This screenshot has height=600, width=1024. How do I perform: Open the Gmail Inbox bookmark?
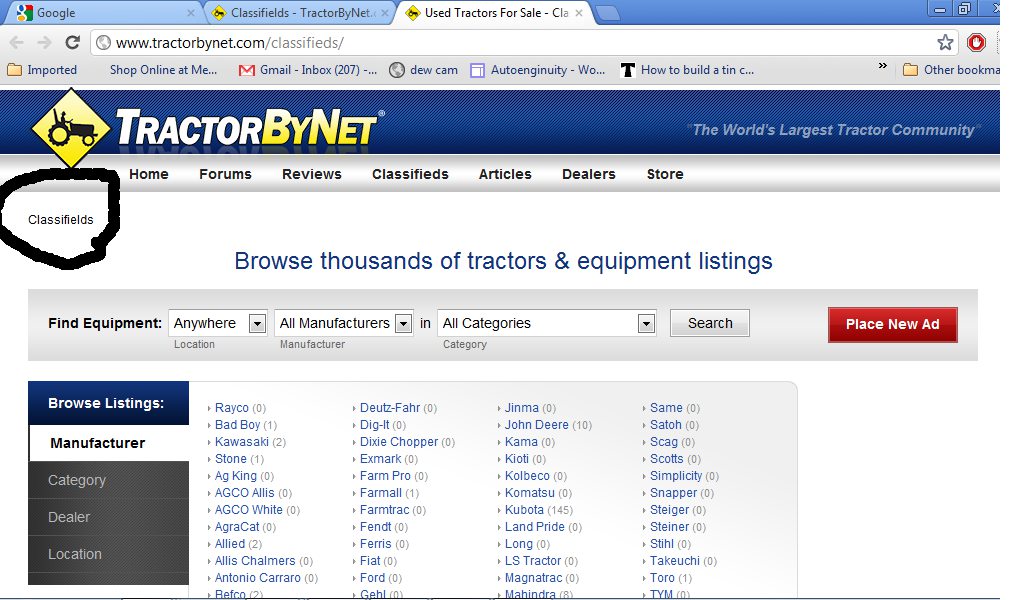(x=307, y=70)
